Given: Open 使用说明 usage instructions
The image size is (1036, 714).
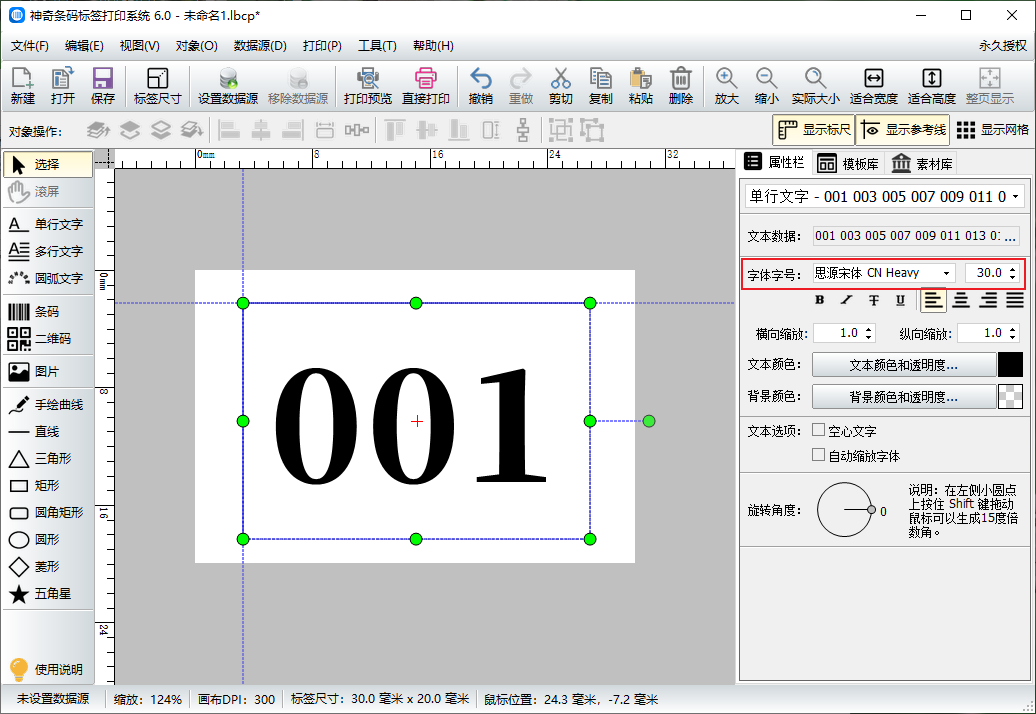Looking at the screenshot, I should point(47,669).
